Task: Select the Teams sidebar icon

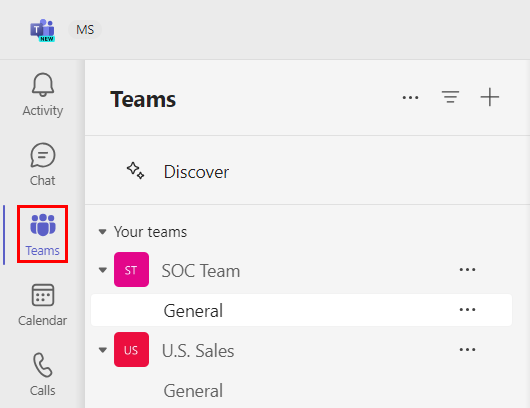Action: pyautogui.click(x=43, y=234)
